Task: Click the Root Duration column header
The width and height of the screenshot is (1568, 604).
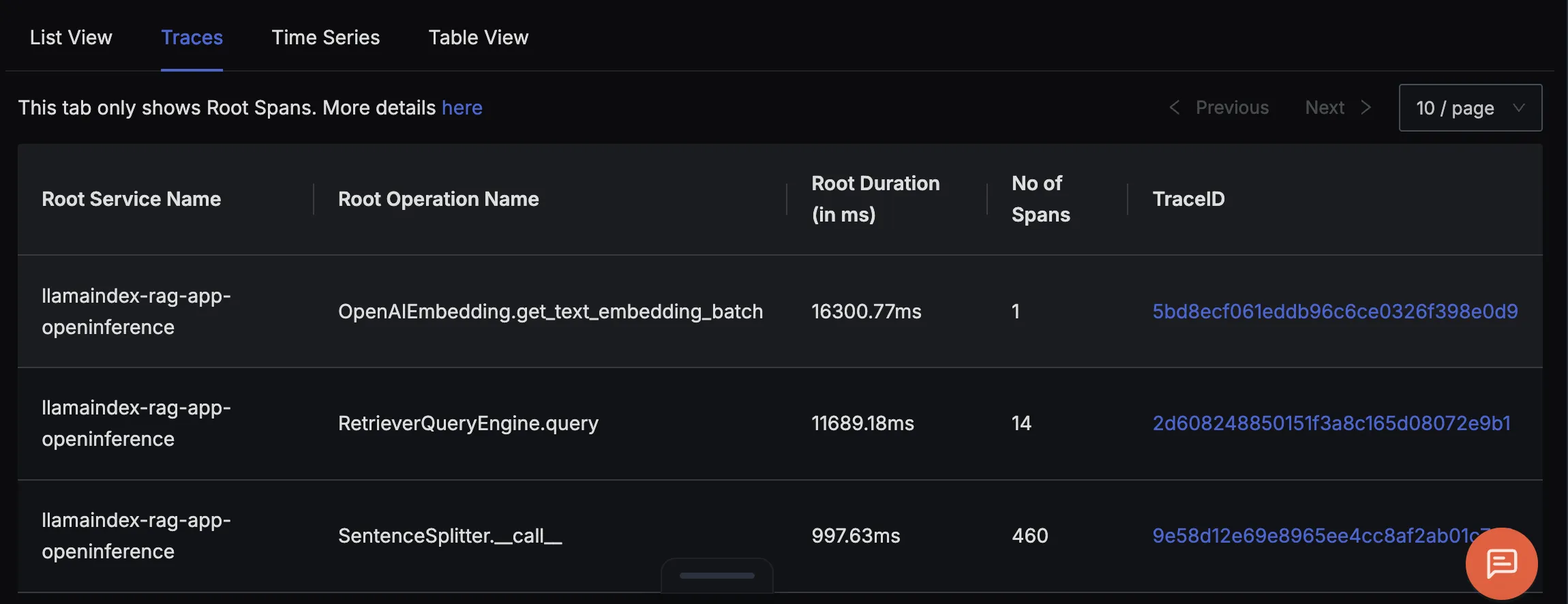Action: (x=876, y=199)
